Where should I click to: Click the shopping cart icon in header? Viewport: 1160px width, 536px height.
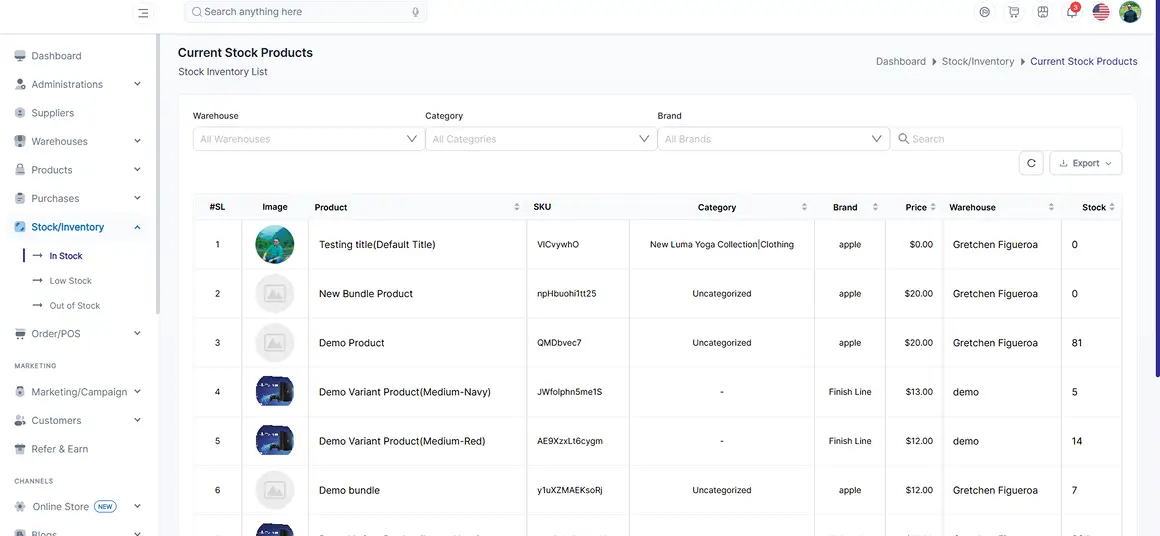click(1014, 12)
